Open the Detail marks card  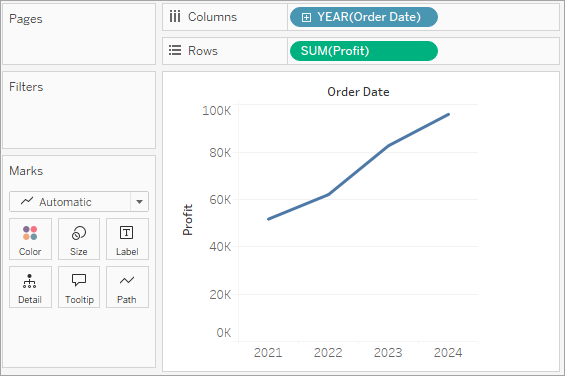coord(30,287)
